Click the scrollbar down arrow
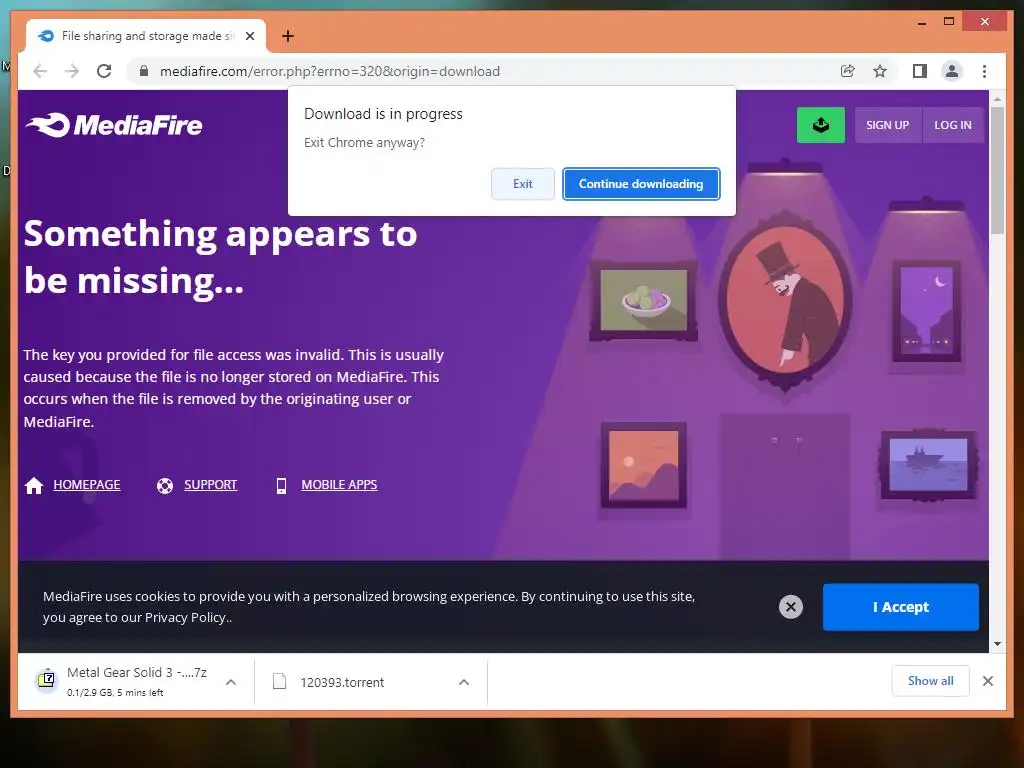Screen dimensions: 1024x768 pyautogui.click(x=997, y=644)
